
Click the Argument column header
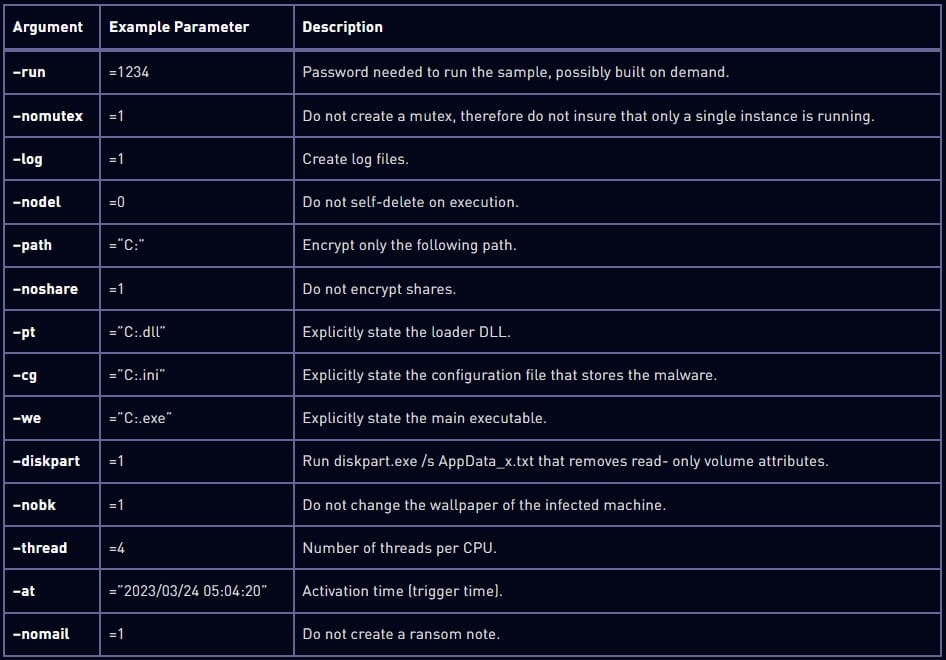click(x=48, y=27)
